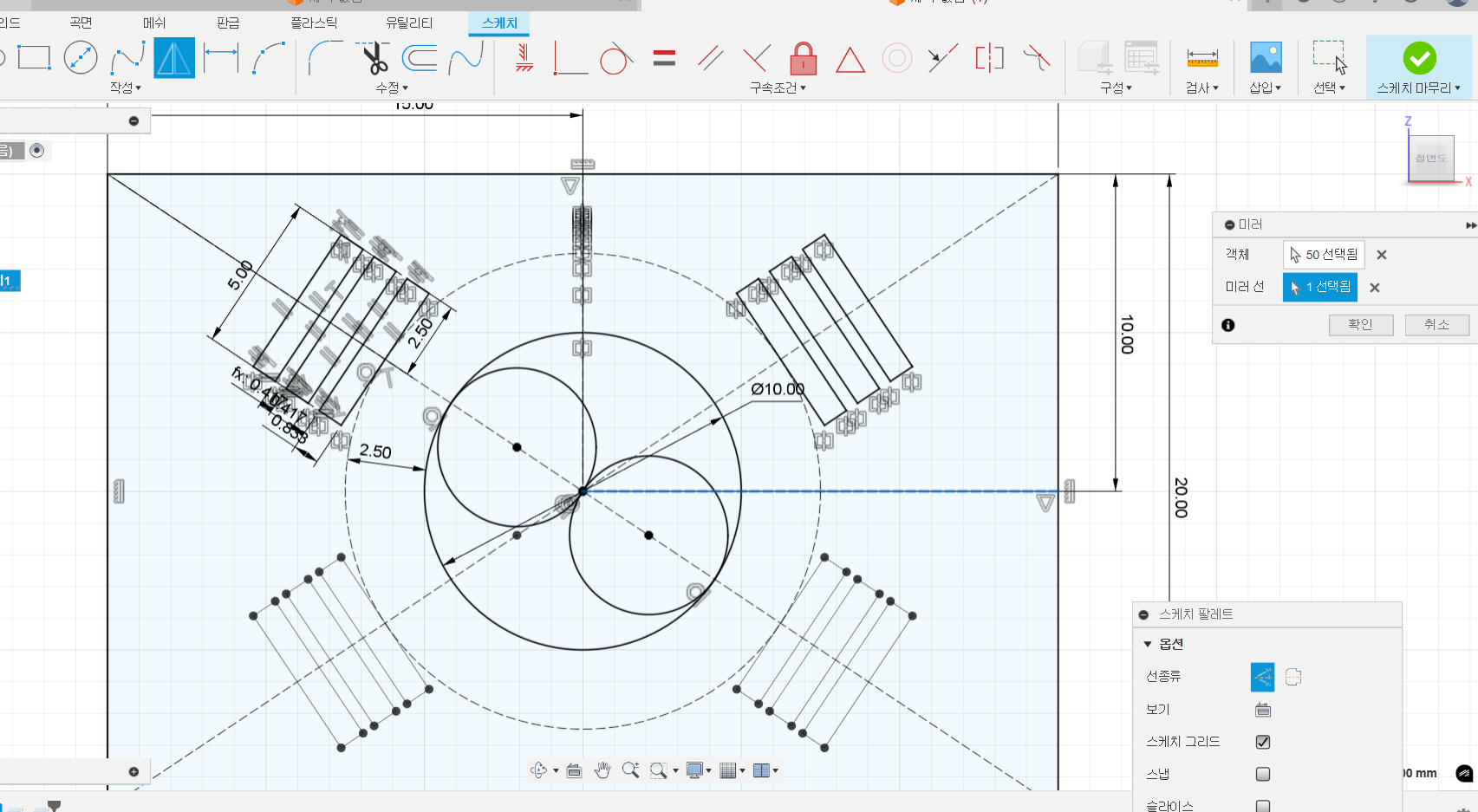
Task: Apply the Concentric constraint icon
Action: (x=897, y=58)
